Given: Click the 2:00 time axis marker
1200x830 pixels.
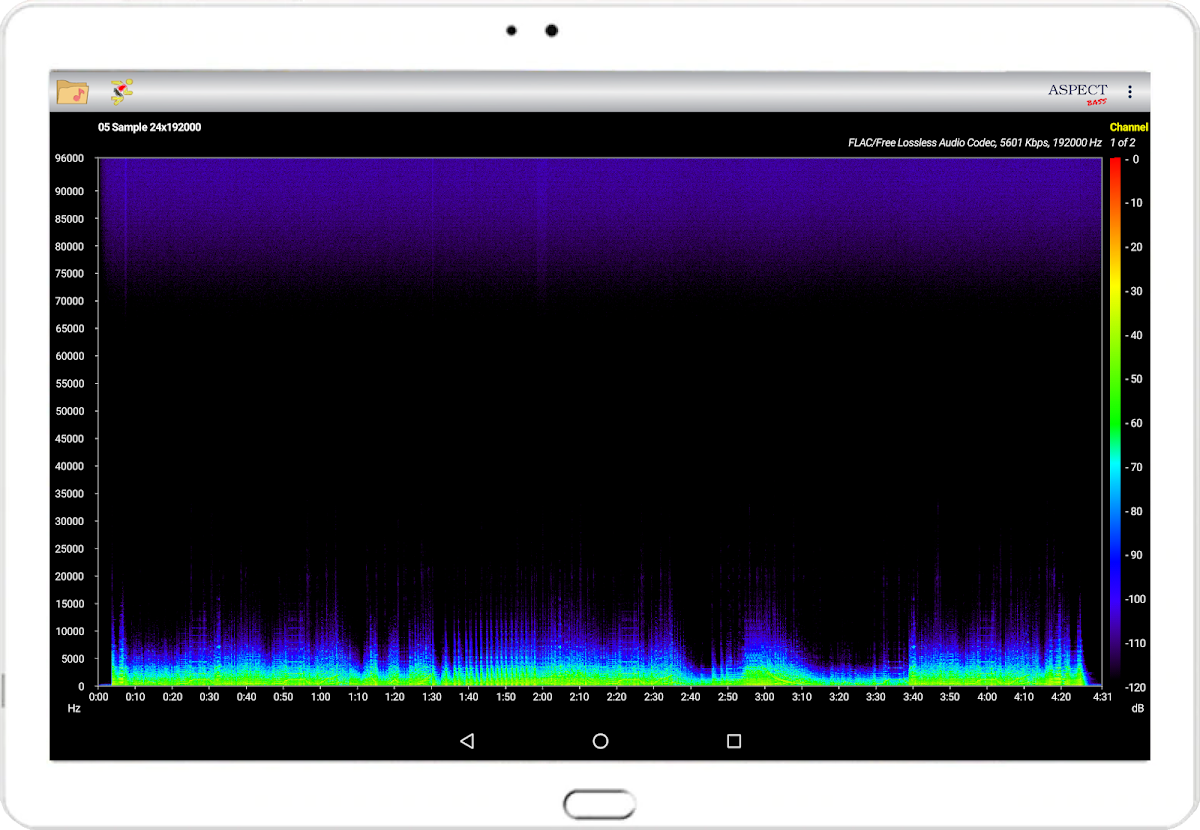Looking at the screenshot, I should pyautogui.click(x=542, y=697).
